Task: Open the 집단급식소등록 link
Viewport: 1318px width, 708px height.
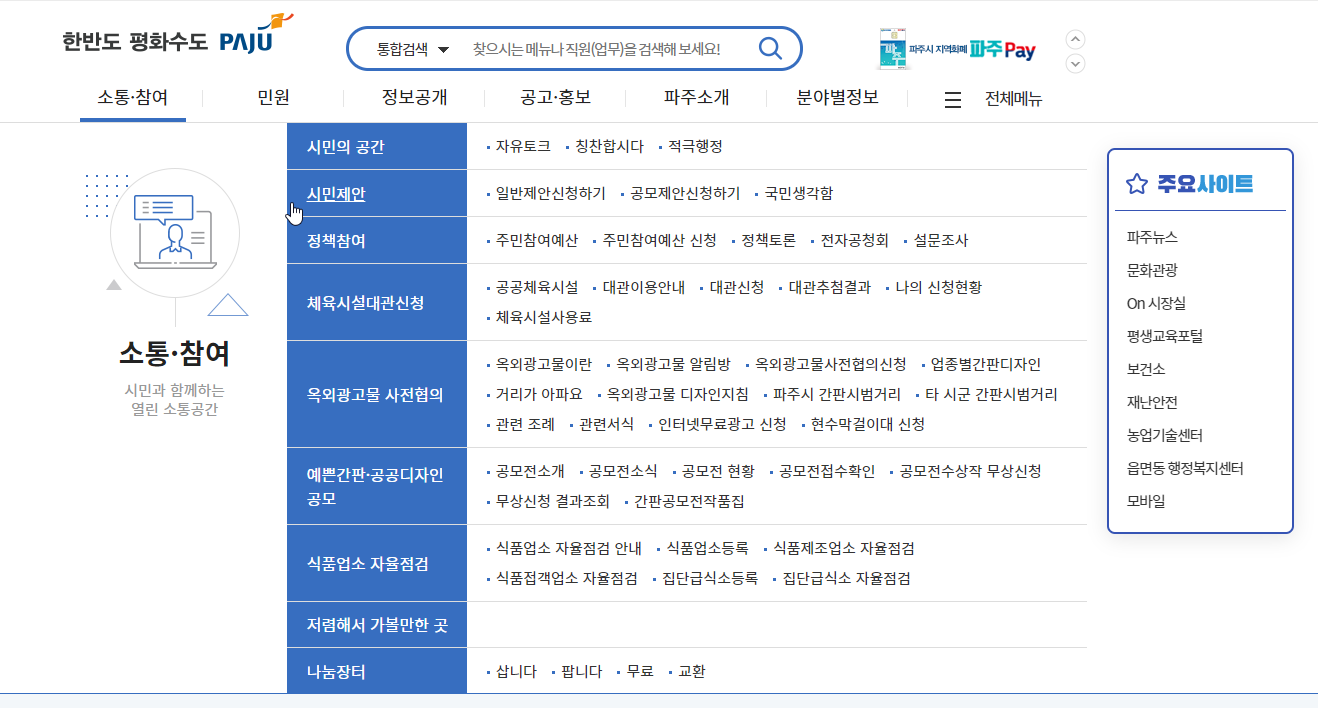Action: (710, 578)
